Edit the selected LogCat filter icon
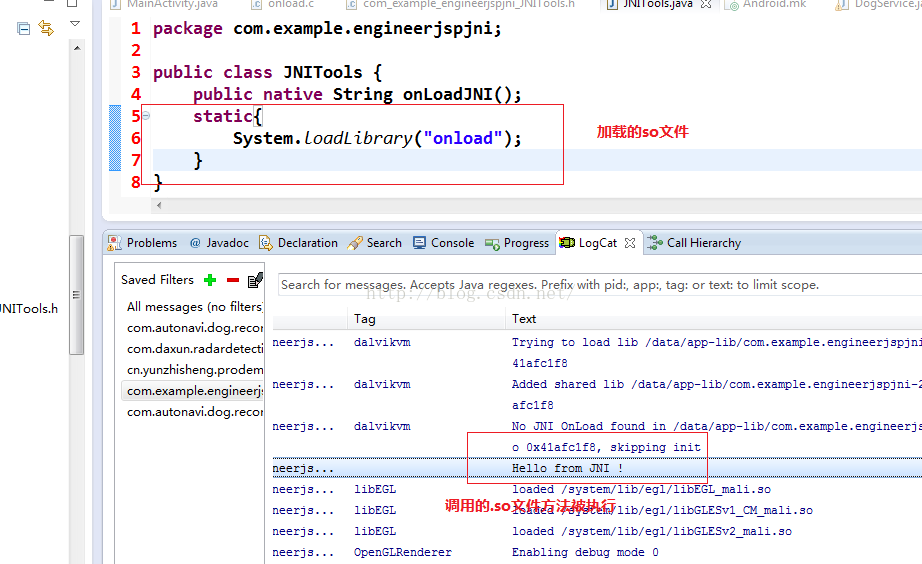Image resolution: width=922 pixels, height=564 pixels. (x=255, y=280)
